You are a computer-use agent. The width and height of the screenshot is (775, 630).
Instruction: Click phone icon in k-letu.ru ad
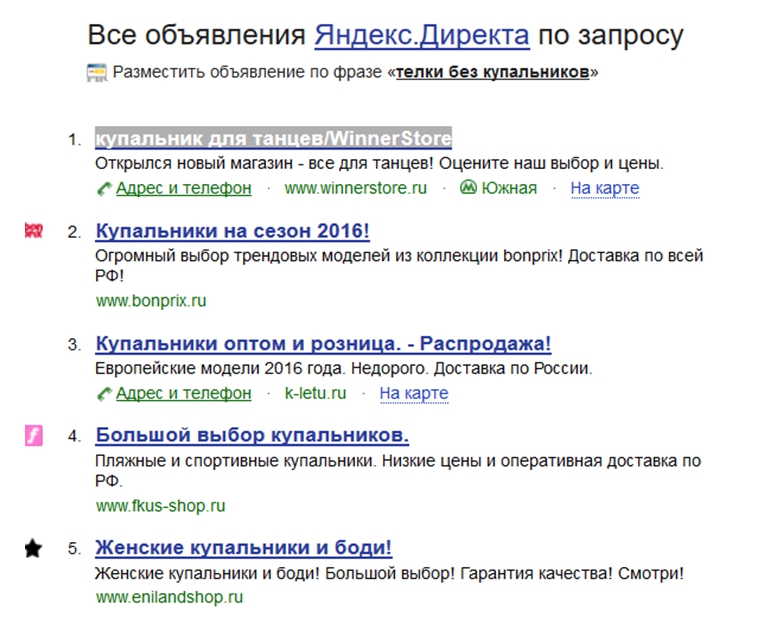(104, 394)
